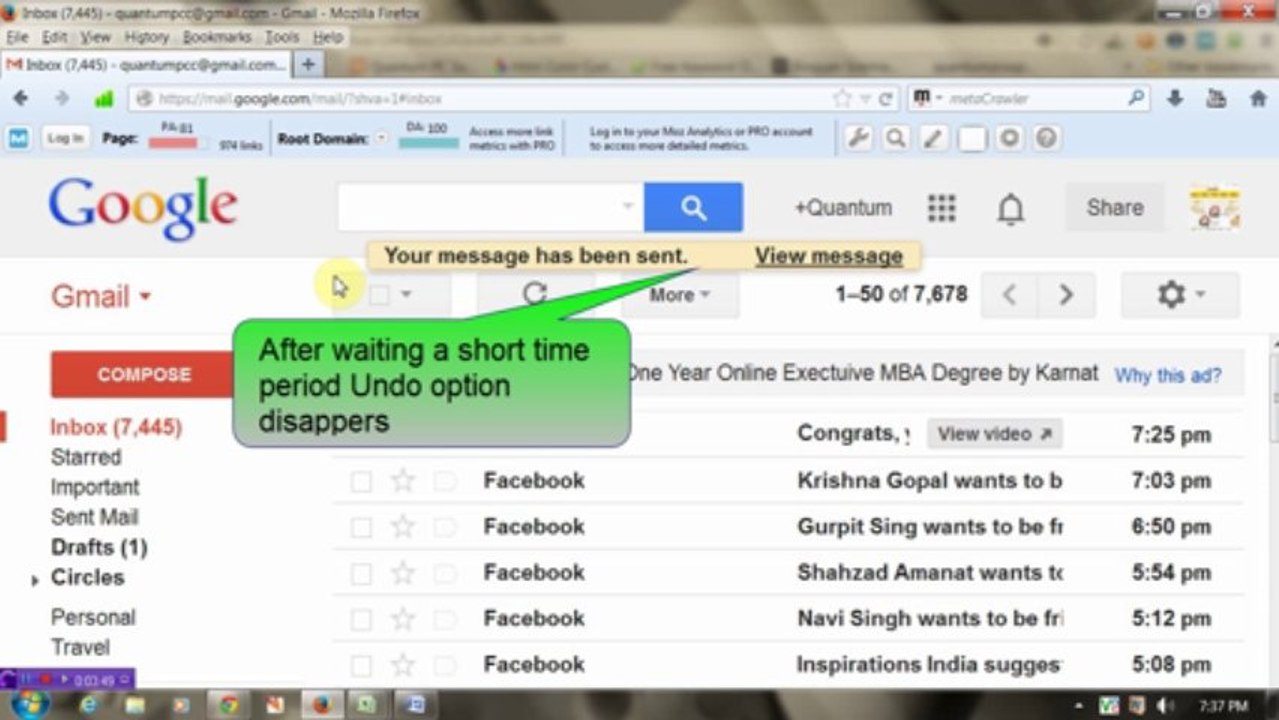This screenshot has width=1279, height=720.
Task: Select the Shahzad Amanat email checkbox
Action: [x=361, y=574]
